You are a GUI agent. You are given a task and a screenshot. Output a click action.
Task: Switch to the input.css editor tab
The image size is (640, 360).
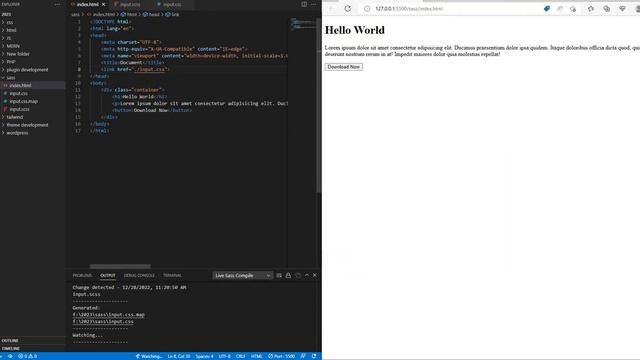click(x=172, y=4)
